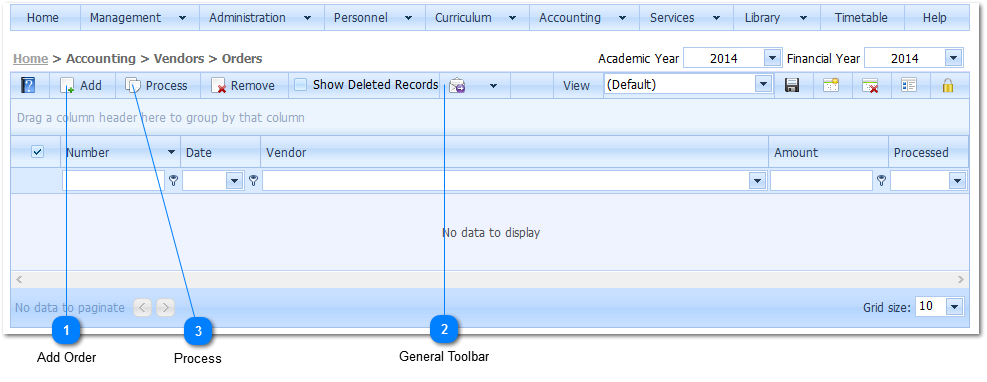Image resolution: width=987 pixels, height=382 pixels.
Task: Click the previous page arrow button
Action: (143, 308)
